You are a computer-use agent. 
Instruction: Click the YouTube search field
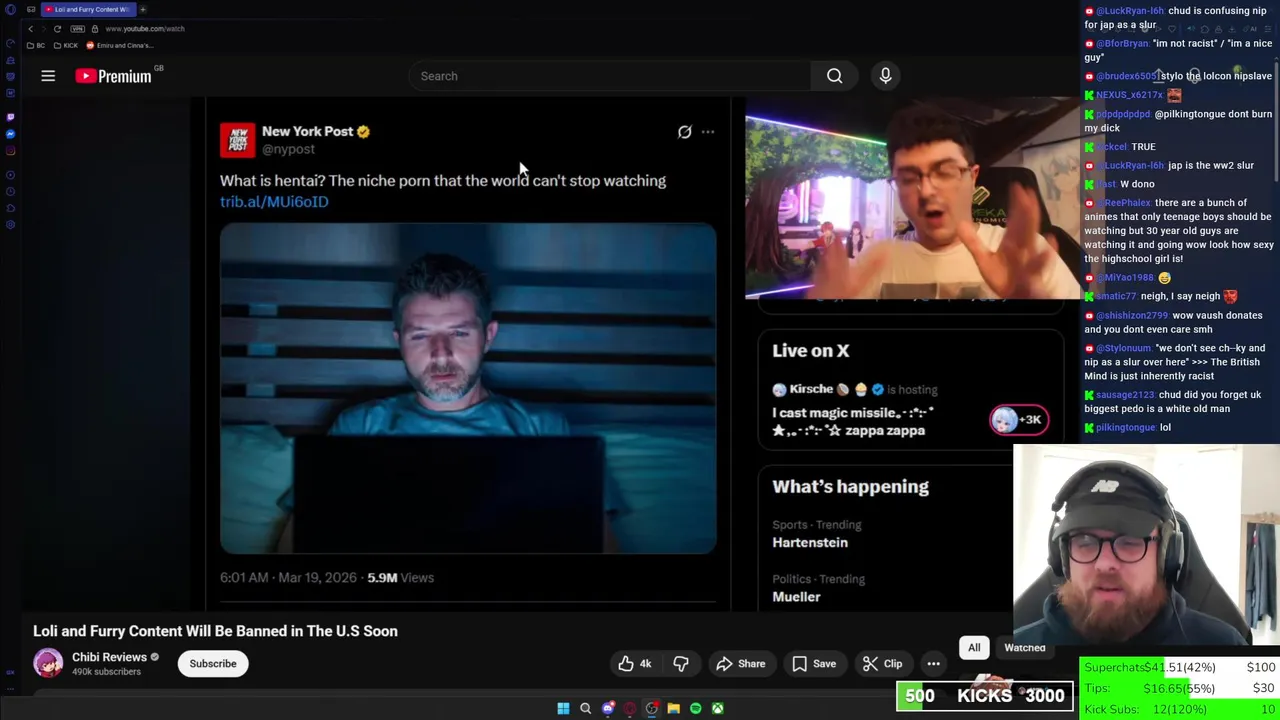pyautogui.click(x=610, y=76)
